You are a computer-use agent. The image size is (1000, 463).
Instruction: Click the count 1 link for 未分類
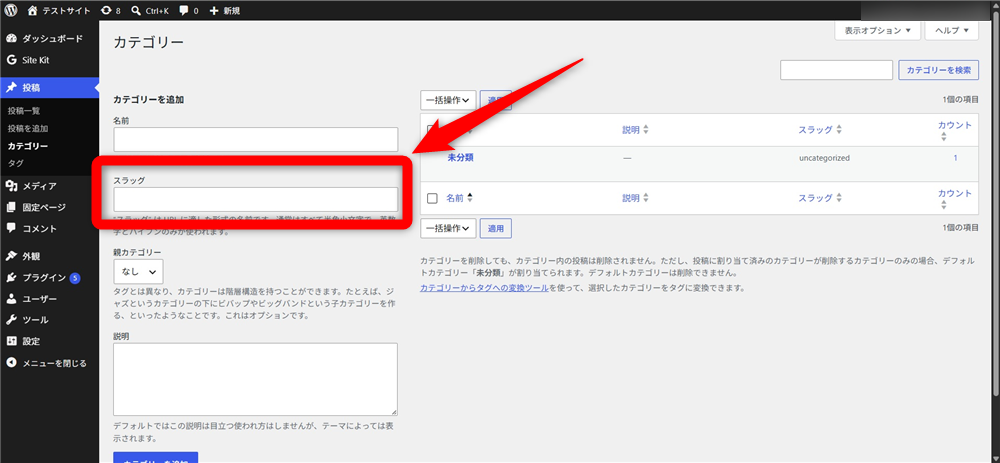[955, 158]
